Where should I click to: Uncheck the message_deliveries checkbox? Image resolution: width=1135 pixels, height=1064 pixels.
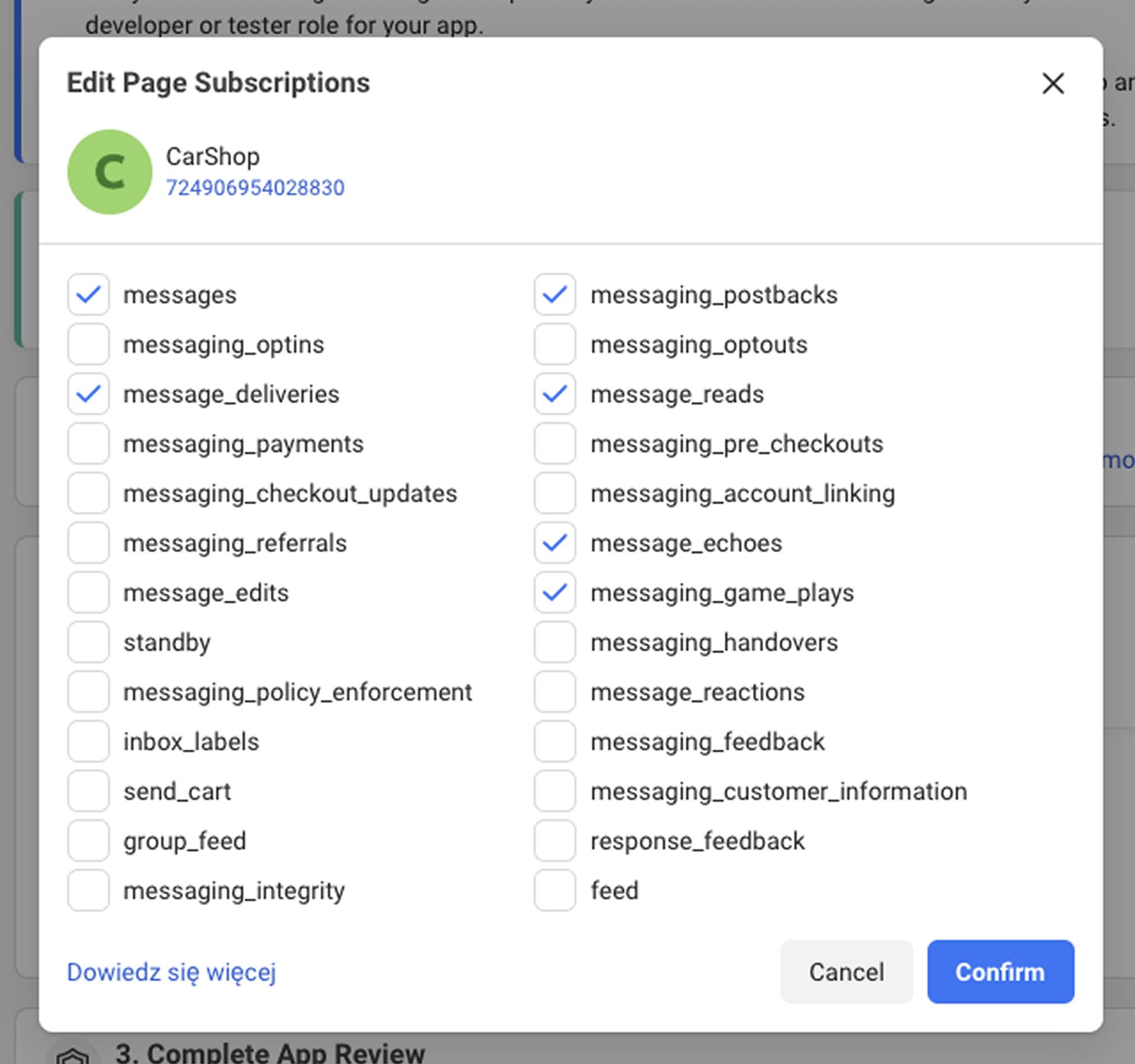[x=88, y=394]
